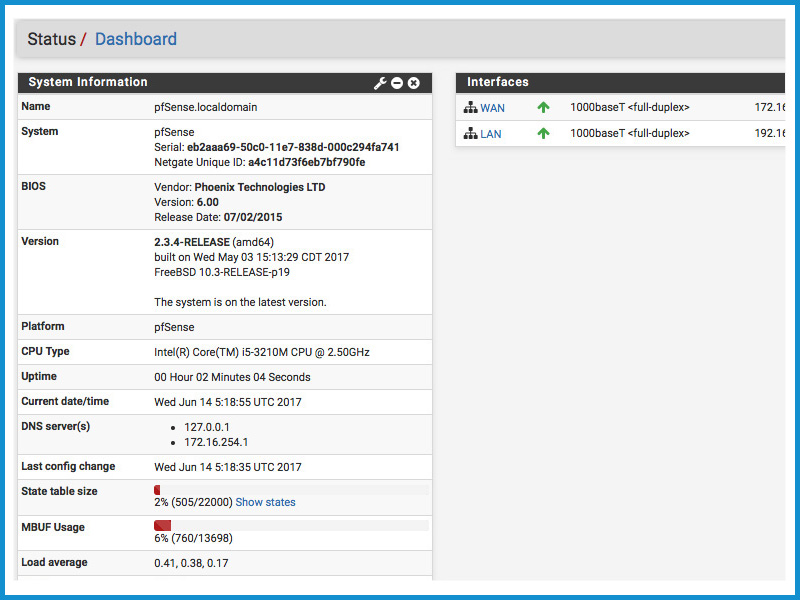Click the Status breadcrumb text
Image resolution: width=800 pixels, height=600 pixels.
52,39
